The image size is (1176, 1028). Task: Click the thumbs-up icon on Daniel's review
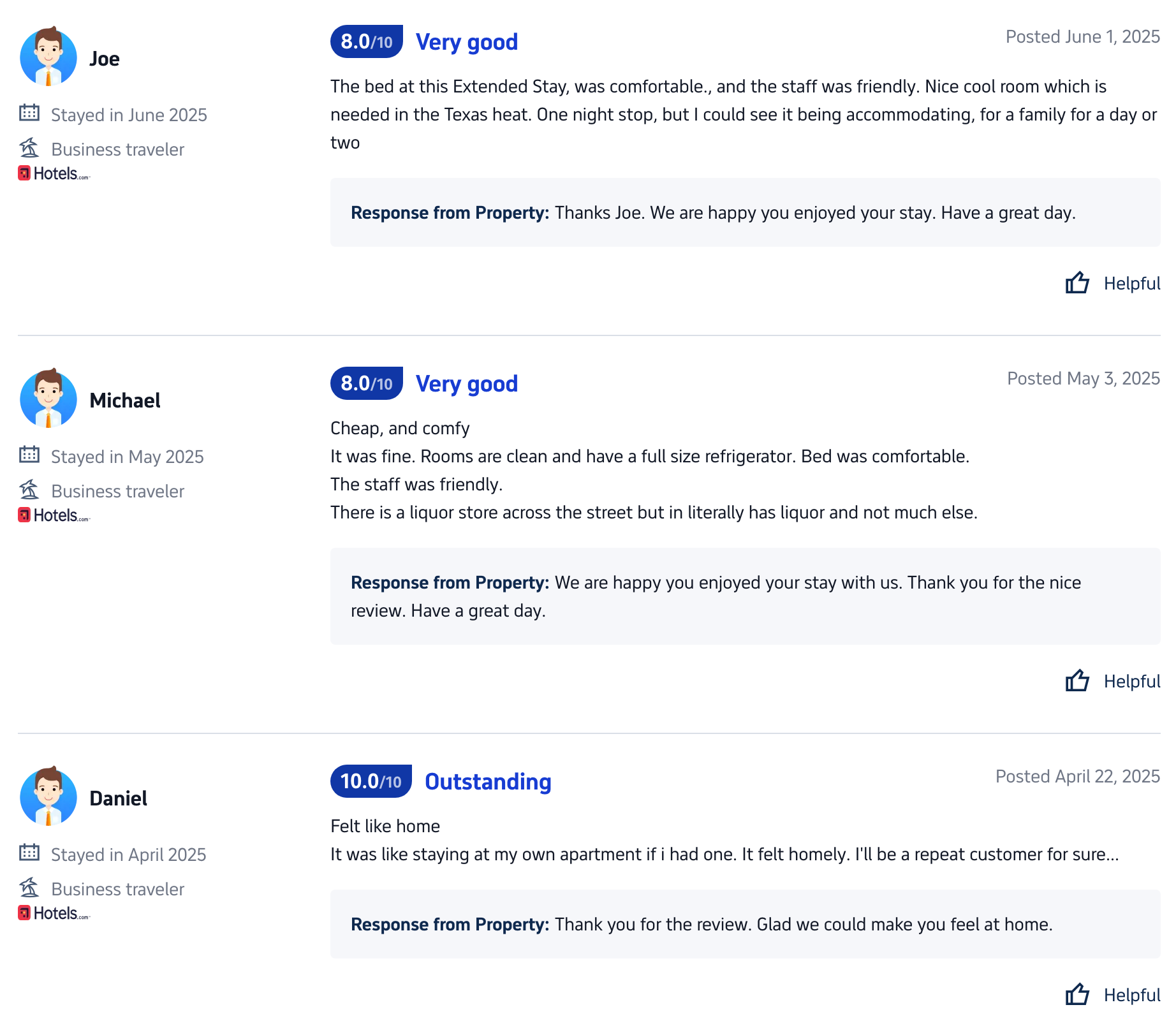click(1077, 994)
